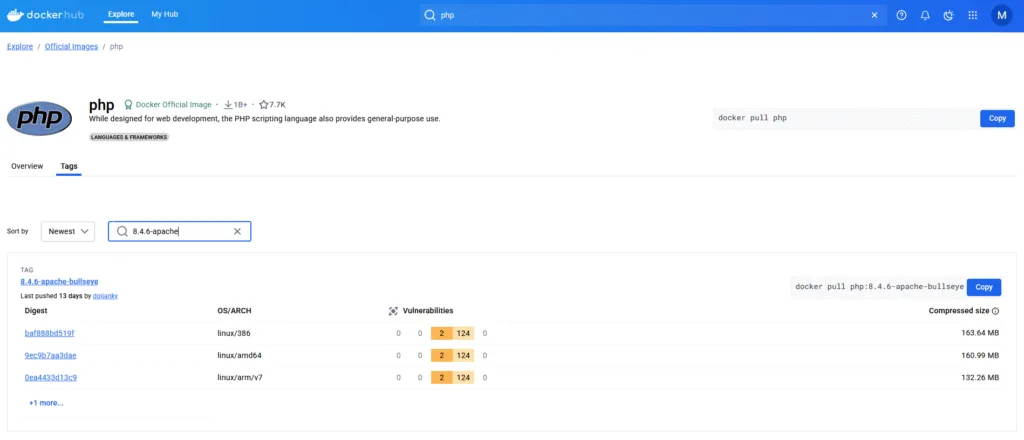Click the orange 2 badge for linux/arm/v7

coord(441,377)
